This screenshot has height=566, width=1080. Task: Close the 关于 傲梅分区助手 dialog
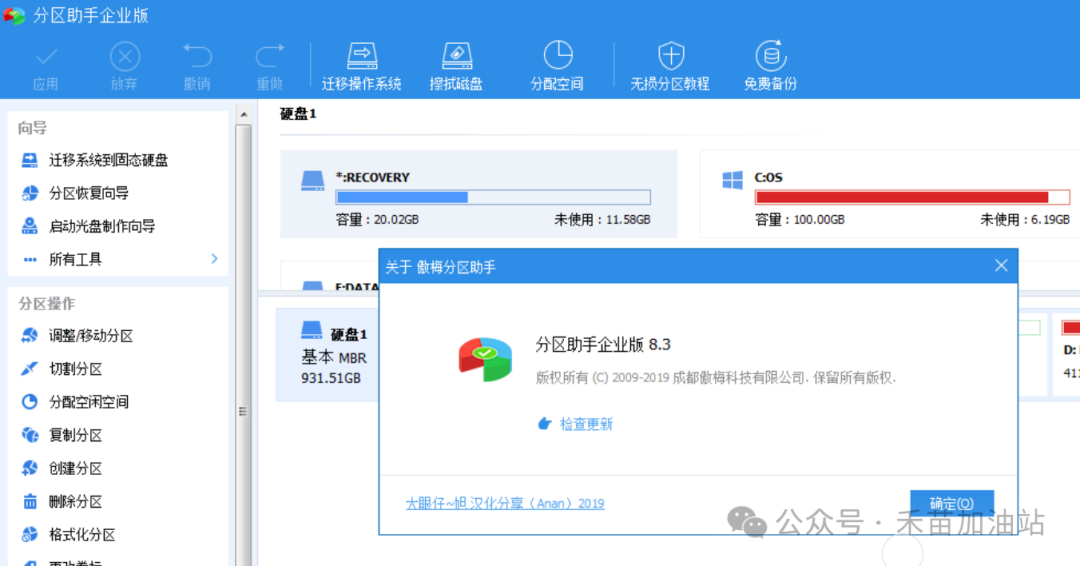click(1001, 266)
